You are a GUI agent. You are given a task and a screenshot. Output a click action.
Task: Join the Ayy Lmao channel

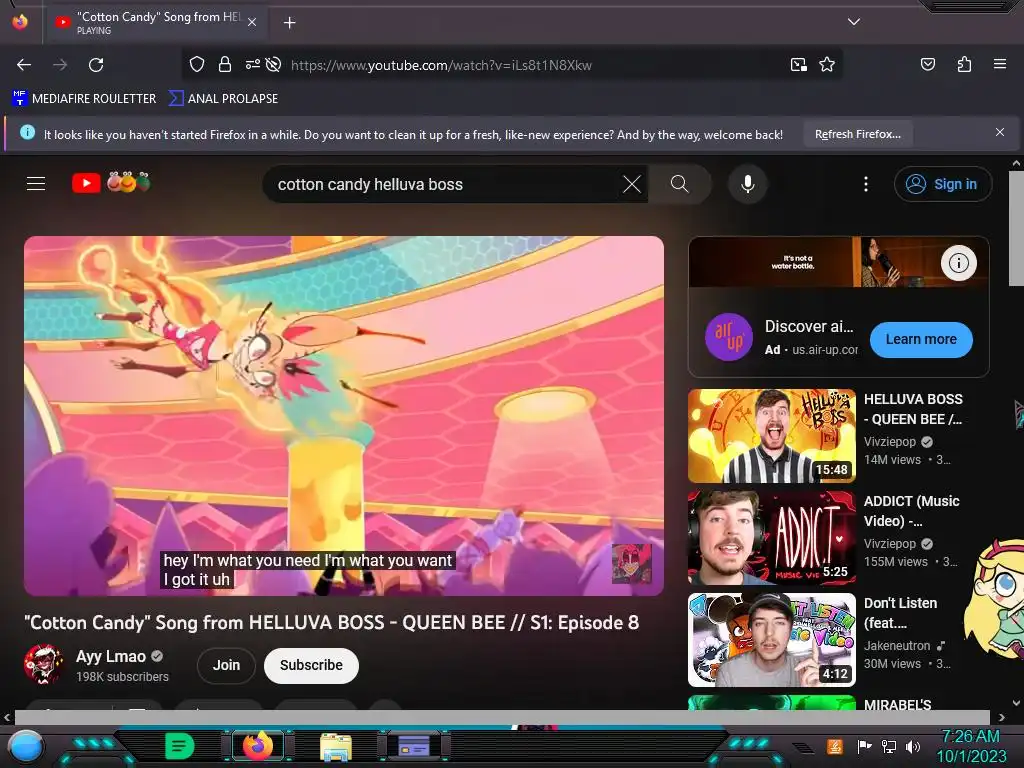226,665
